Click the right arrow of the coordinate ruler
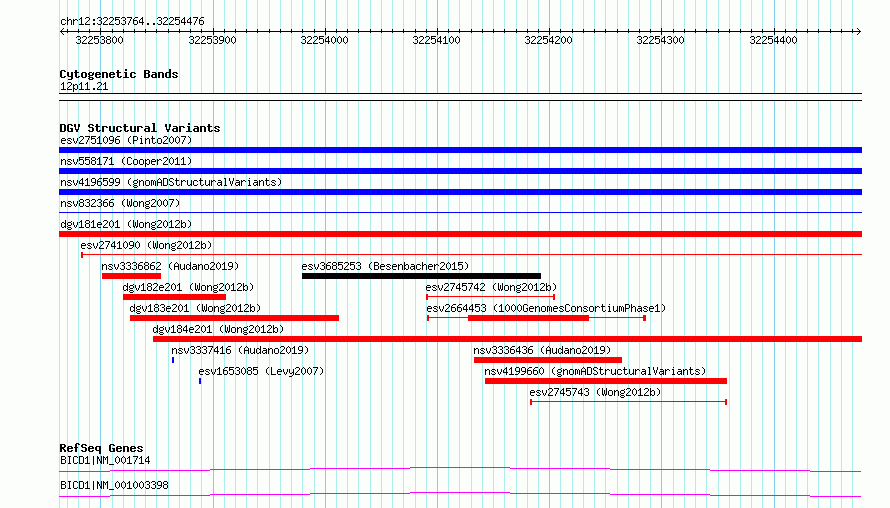The image size is (890, 508). click(x=859, y=32)
